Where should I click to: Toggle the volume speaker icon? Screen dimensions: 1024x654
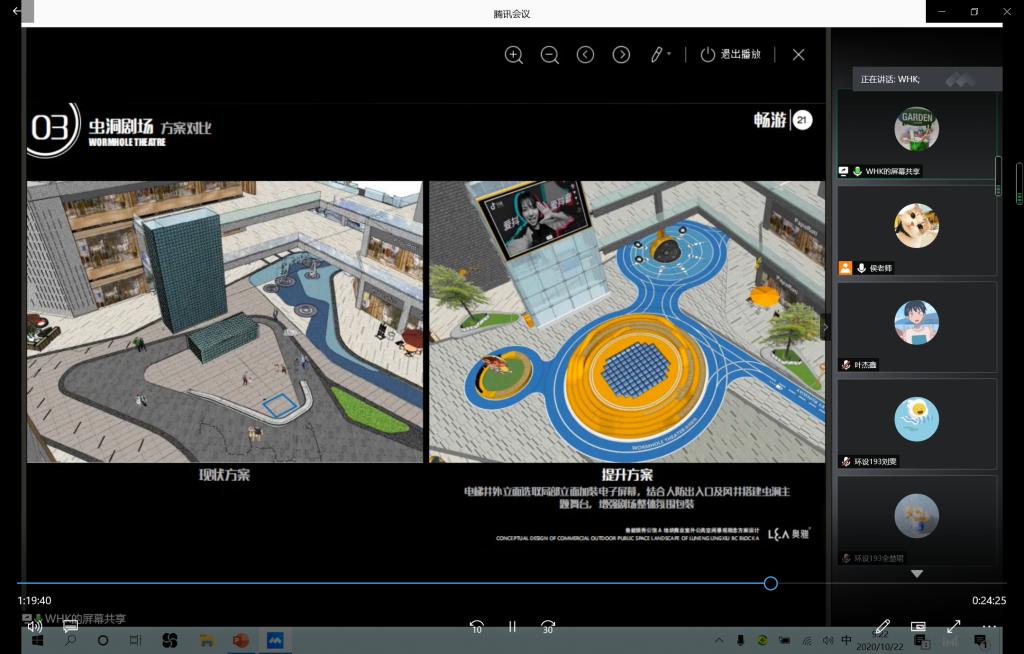(34, 627)
